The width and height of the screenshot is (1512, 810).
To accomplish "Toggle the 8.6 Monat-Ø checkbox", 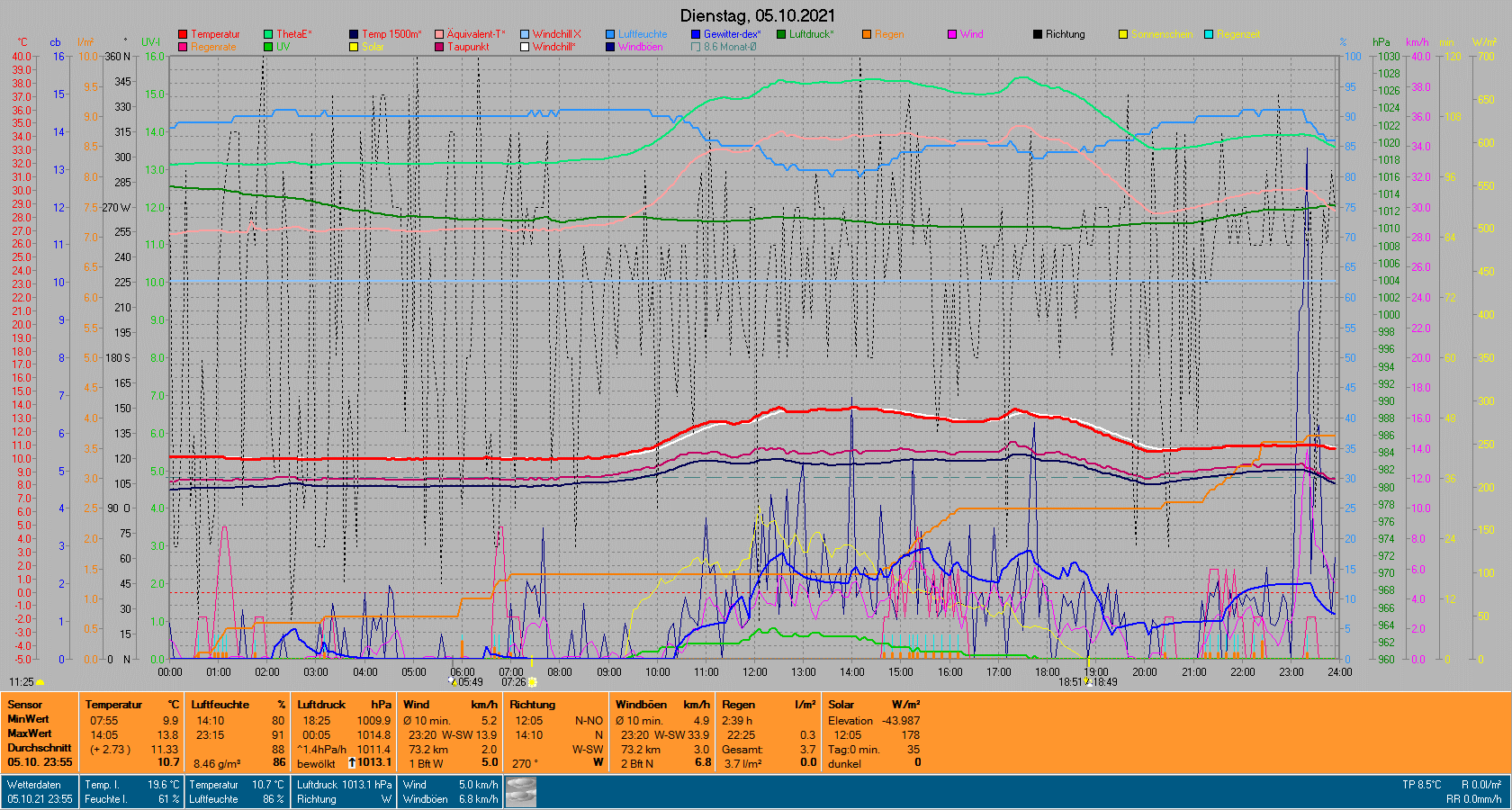I will click(696, 47).
